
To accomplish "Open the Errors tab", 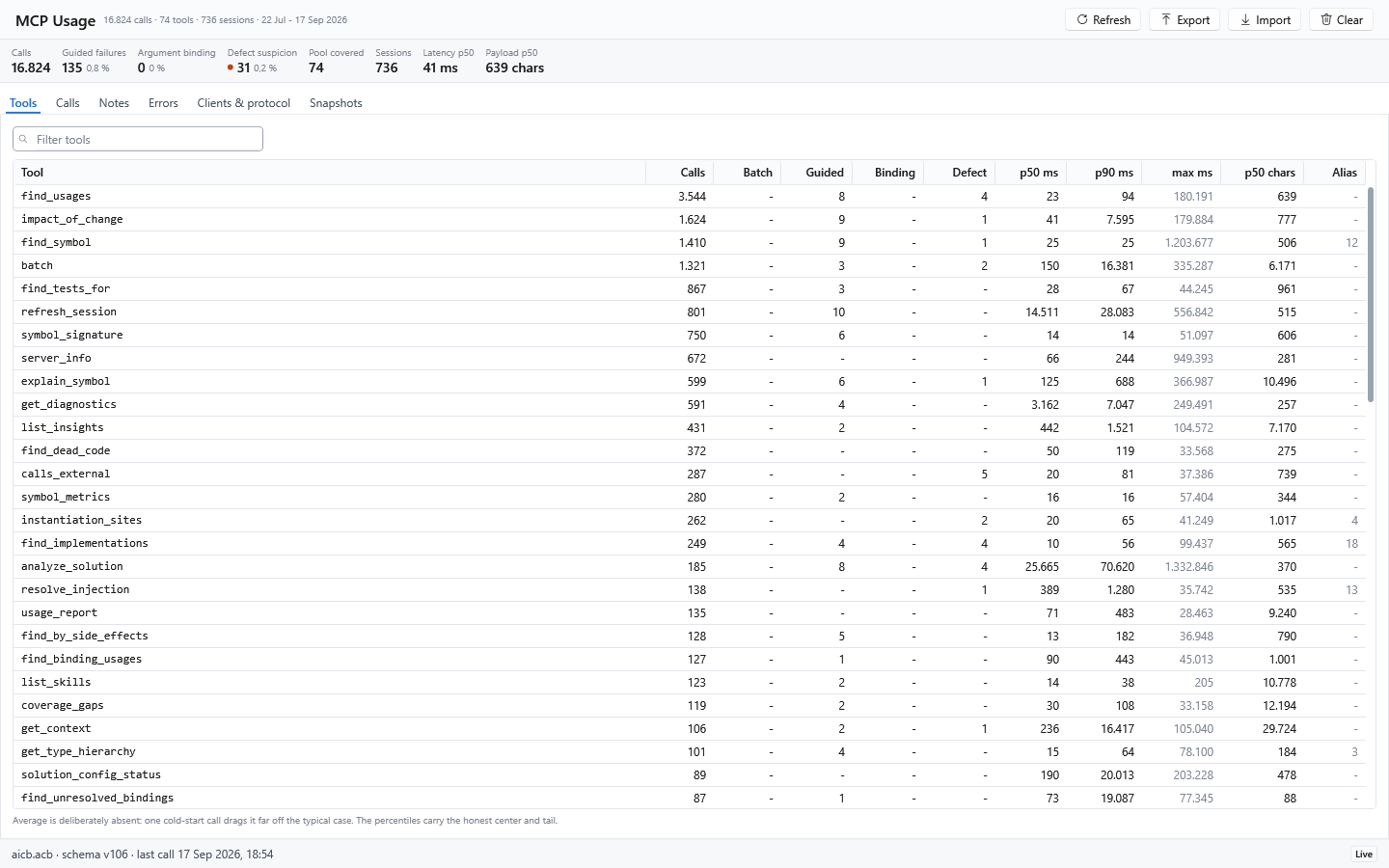I will coord(163,103).
